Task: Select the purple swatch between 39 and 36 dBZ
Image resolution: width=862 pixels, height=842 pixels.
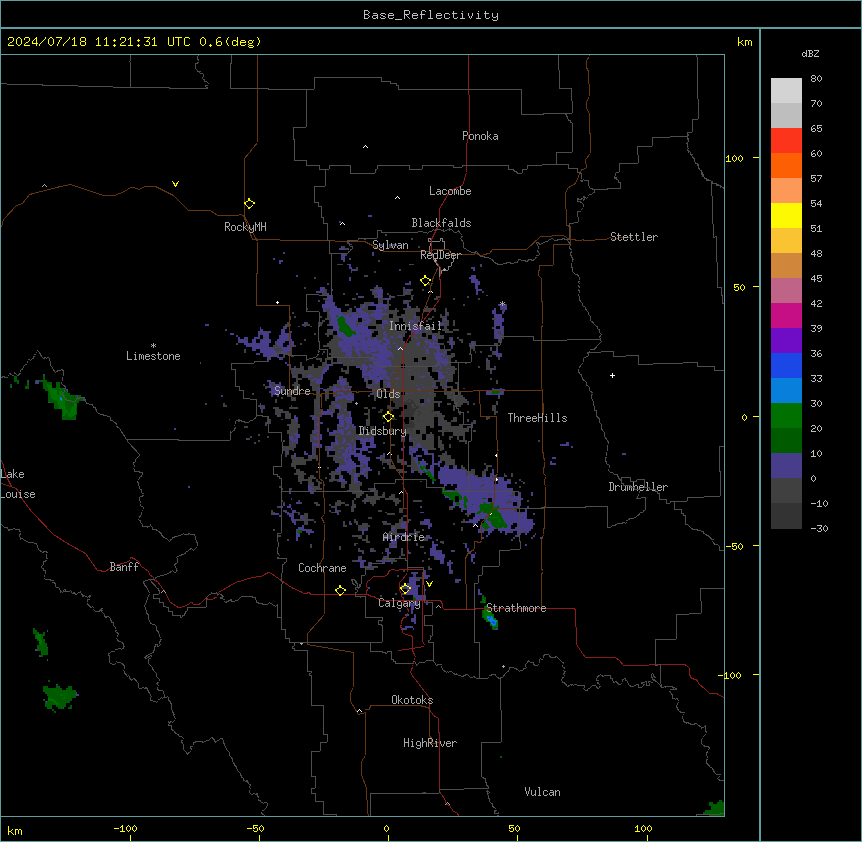Action: pos(786,340)
